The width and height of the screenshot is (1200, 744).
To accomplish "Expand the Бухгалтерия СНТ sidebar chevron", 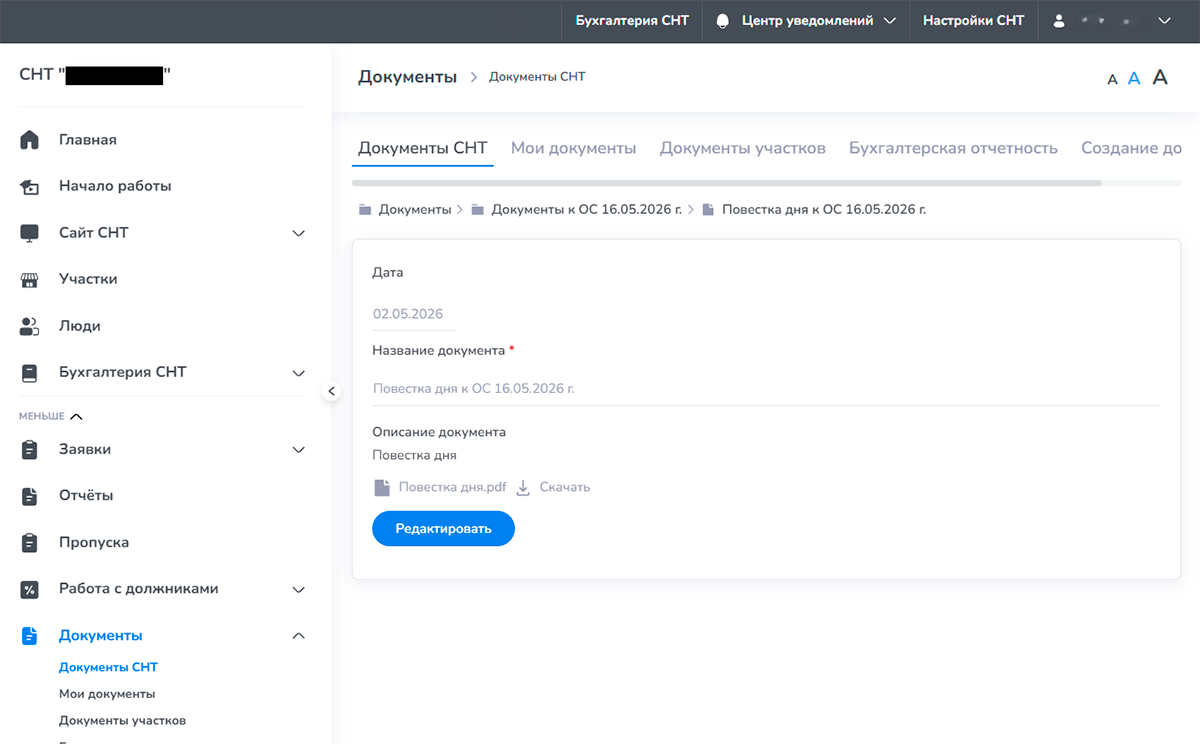I will coord(298,372).
